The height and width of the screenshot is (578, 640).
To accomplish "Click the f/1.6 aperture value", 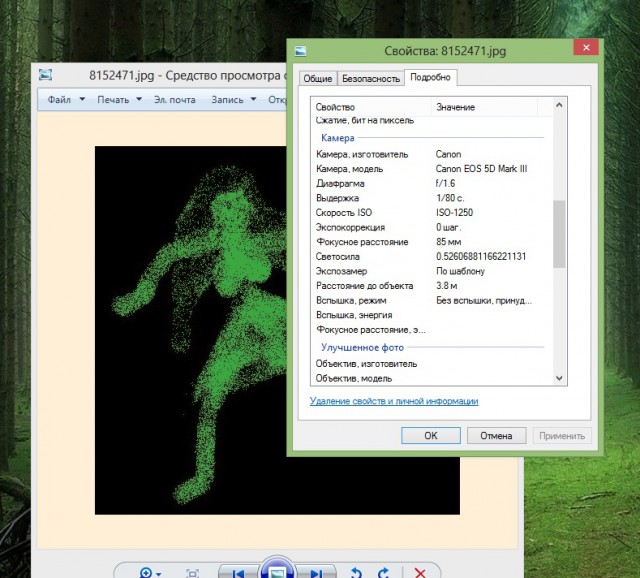I will pyautogui.click(x=445, y=183).
